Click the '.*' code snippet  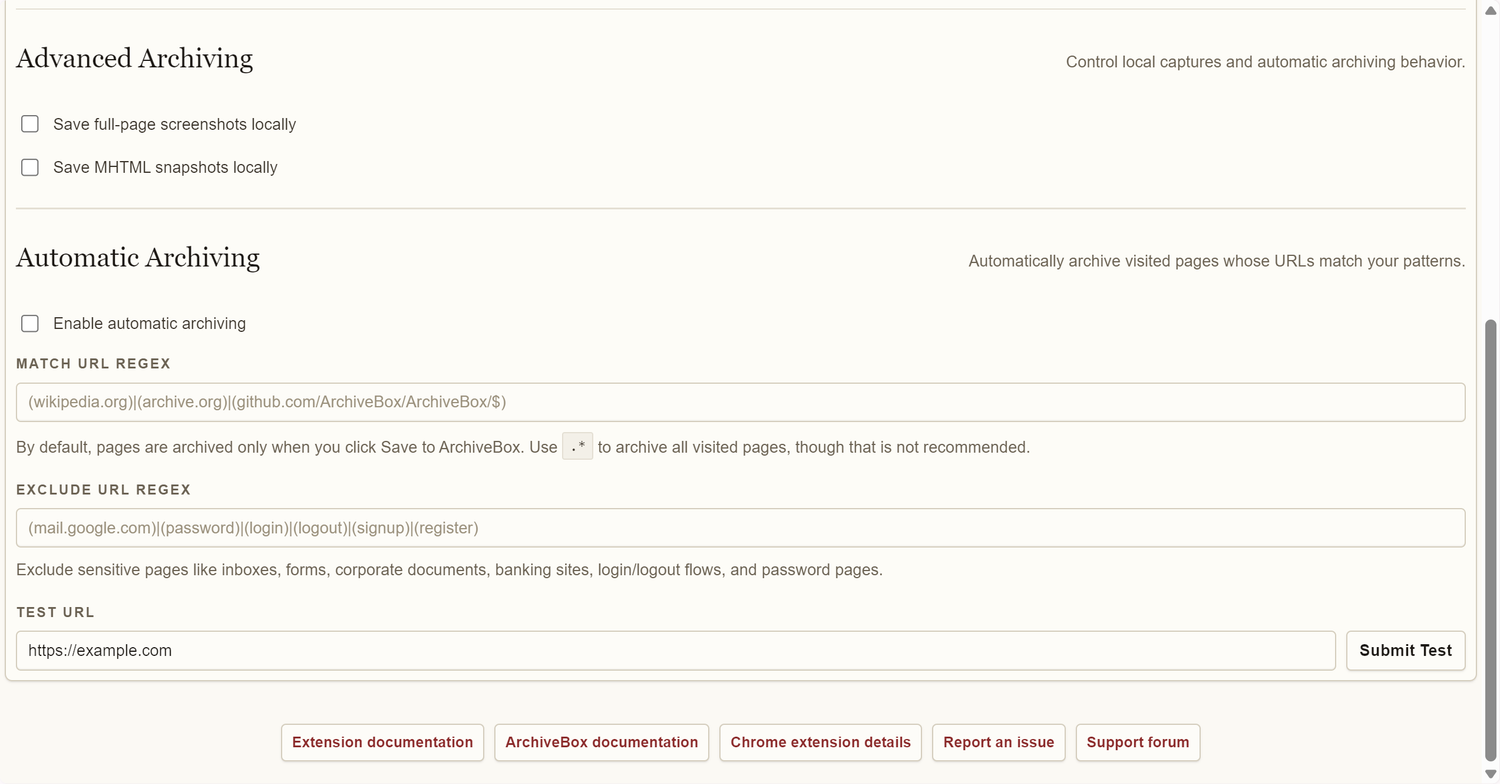[x=577, y=447]
